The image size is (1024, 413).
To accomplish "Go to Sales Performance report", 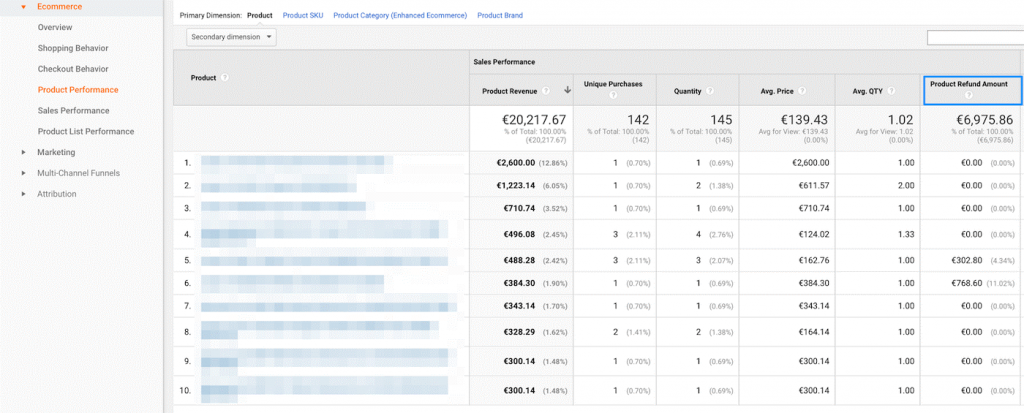I will (x=73, y=110).
